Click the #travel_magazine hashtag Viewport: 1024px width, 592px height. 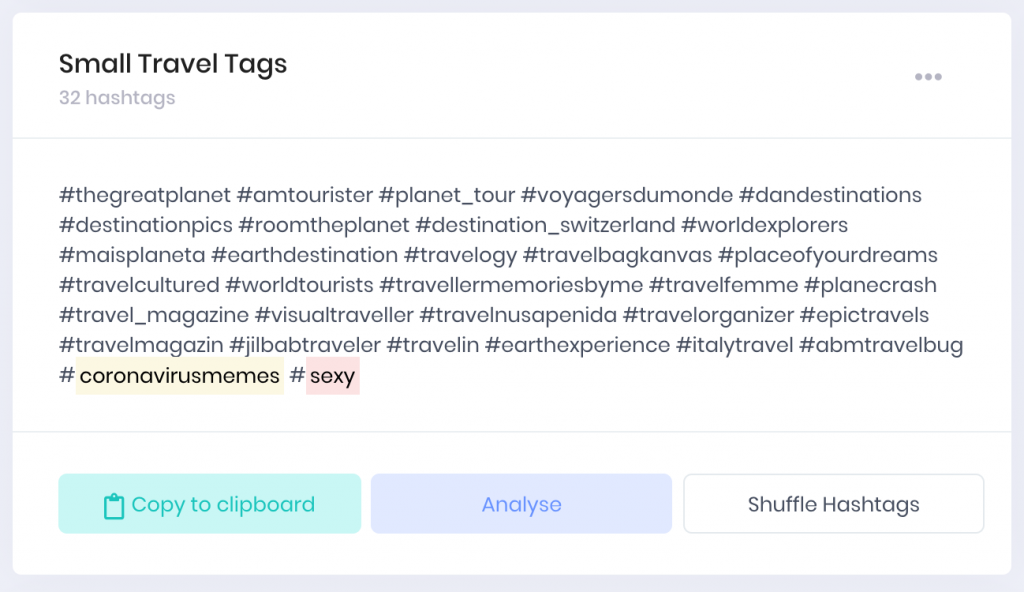[154, 315]
